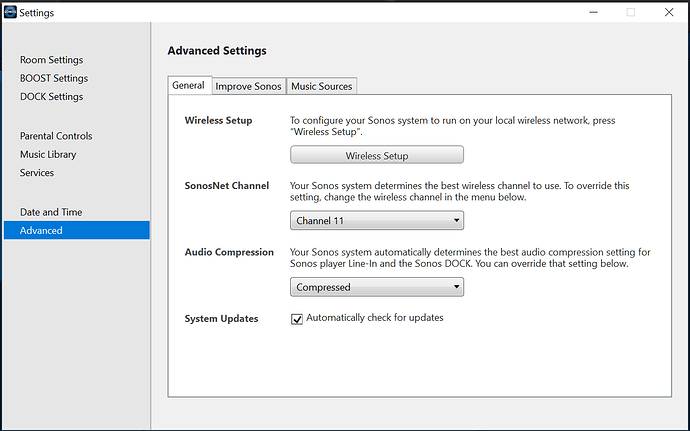Select DOCK Settings in the sidebar
This screenshot has height=431, width=690.
(x=51, y=97)
